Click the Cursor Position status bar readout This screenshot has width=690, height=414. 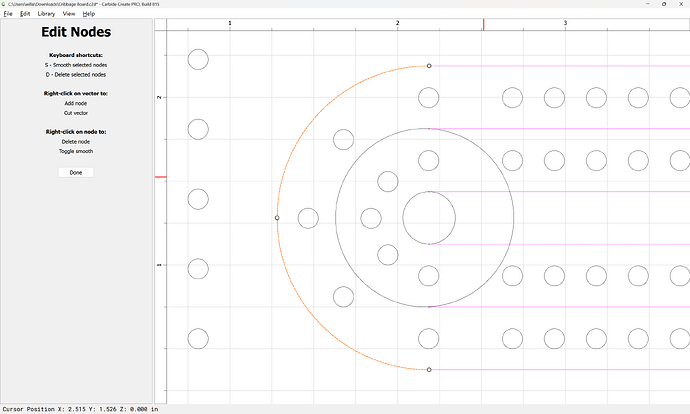80,409
